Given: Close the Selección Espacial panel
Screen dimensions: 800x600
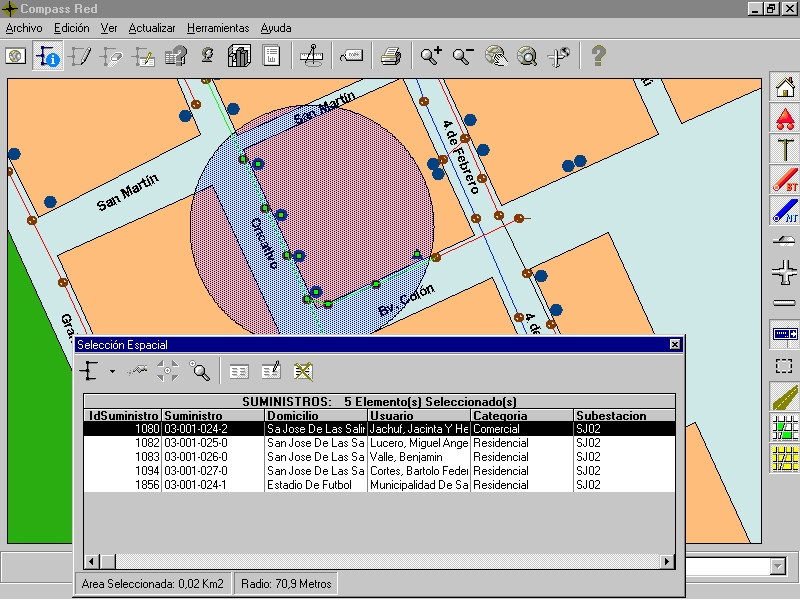Looking at the screenshot, I should pyautogui.click(x=674, y=344).
